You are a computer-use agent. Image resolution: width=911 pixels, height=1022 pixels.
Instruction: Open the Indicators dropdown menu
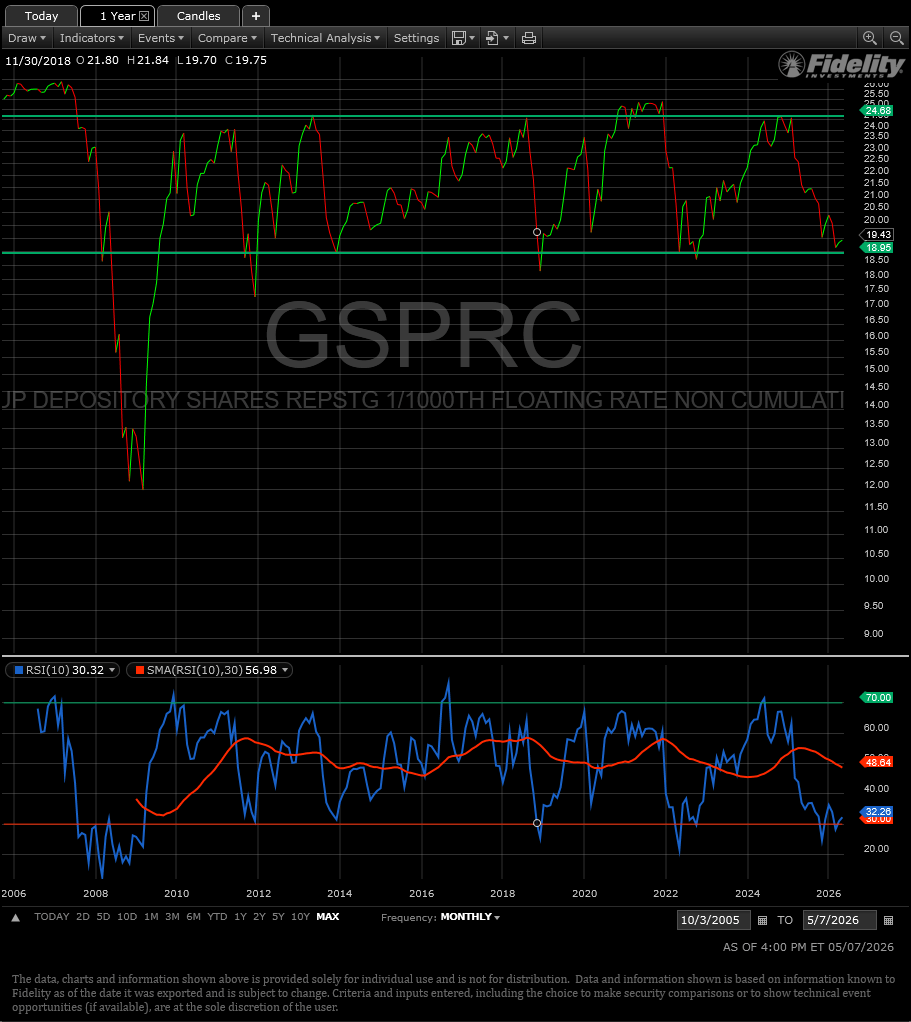coord(91,38)
